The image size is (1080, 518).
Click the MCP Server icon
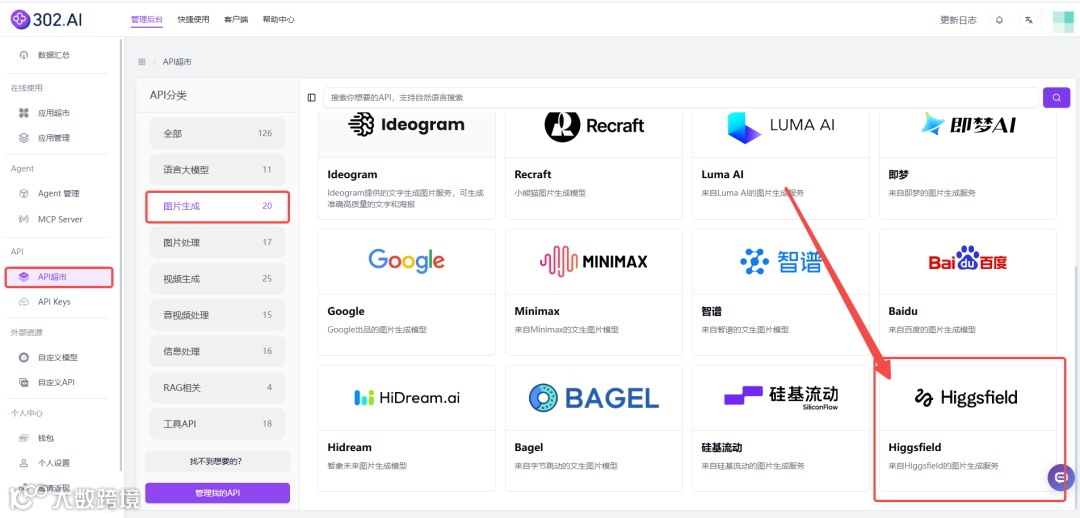[24, 219]
